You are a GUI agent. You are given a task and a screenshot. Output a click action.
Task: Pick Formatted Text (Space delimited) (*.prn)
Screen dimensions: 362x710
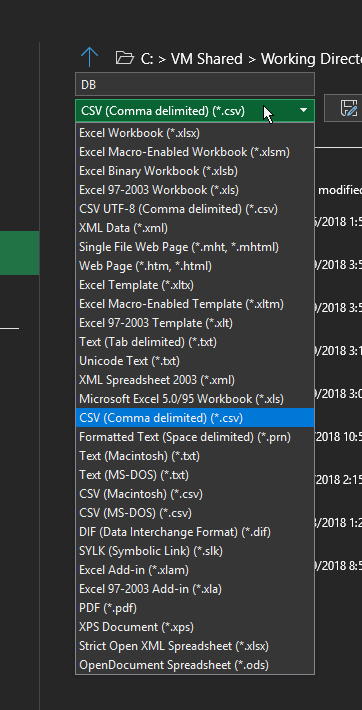[195, 437]
